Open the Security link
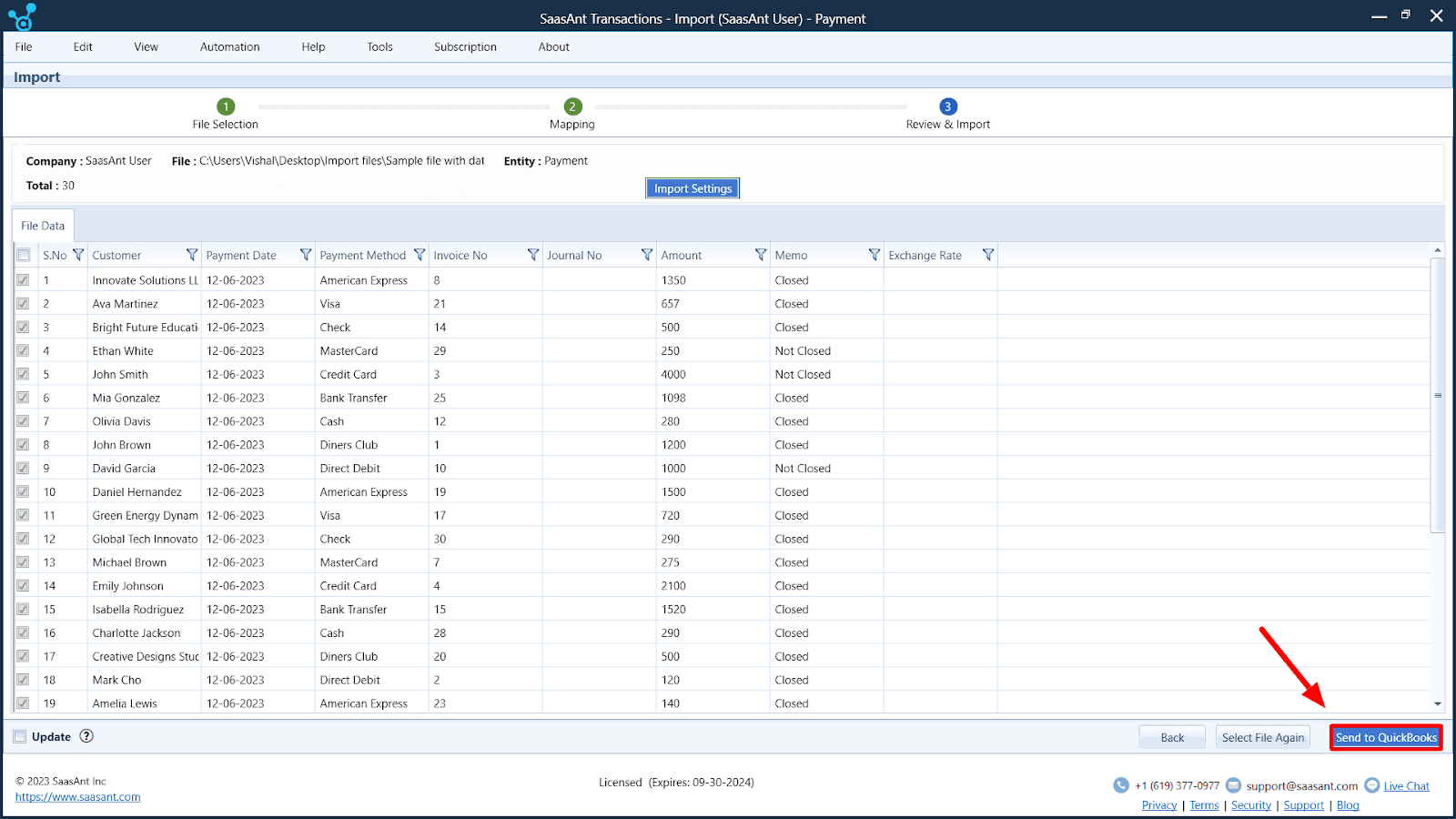 (1251, 805)
